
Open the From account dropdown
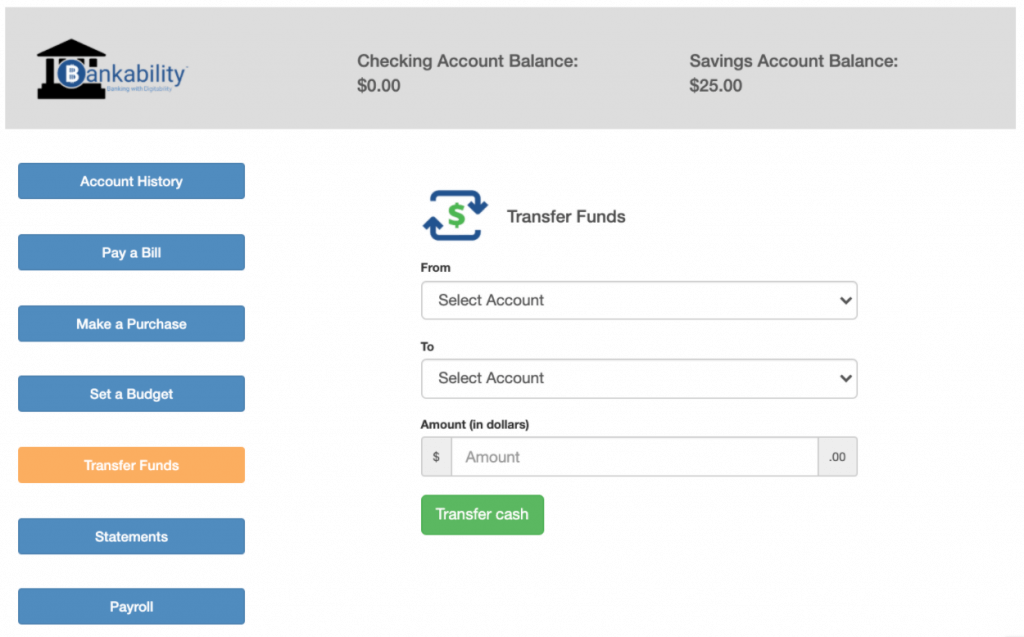pos(639,300)
